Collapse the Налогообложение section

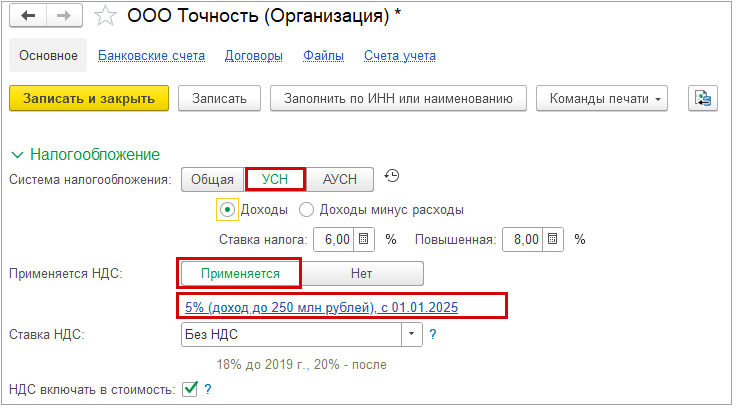tap(17, 155)
